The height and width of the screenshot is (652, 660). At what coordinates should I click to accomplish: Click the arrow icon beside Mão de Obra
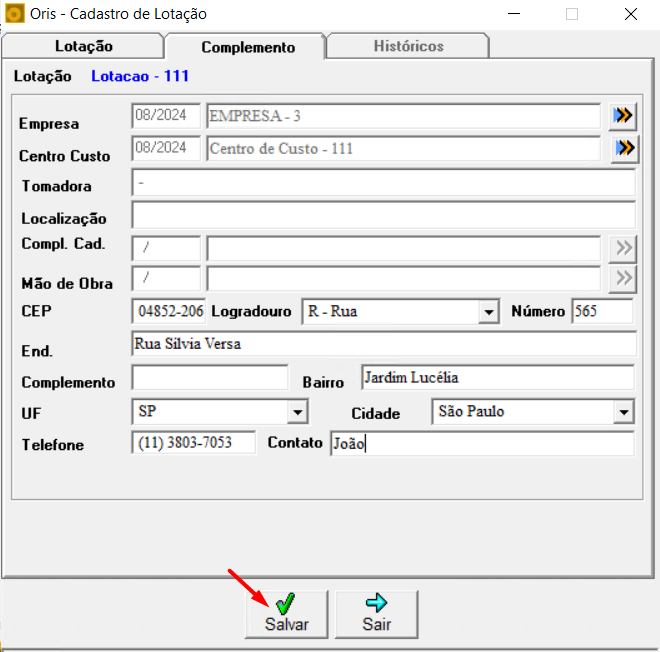point(624,278)
